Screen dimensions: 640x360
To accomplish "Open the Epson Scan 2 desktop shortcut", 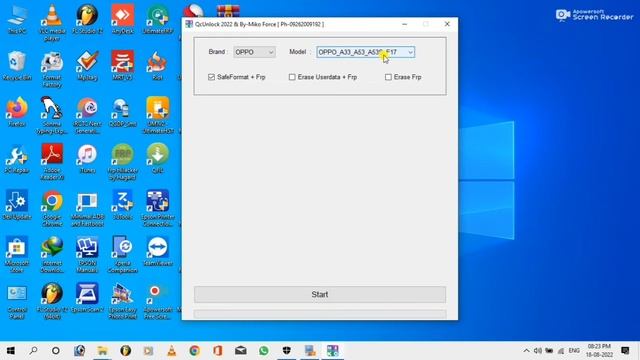I will (87, 298).
